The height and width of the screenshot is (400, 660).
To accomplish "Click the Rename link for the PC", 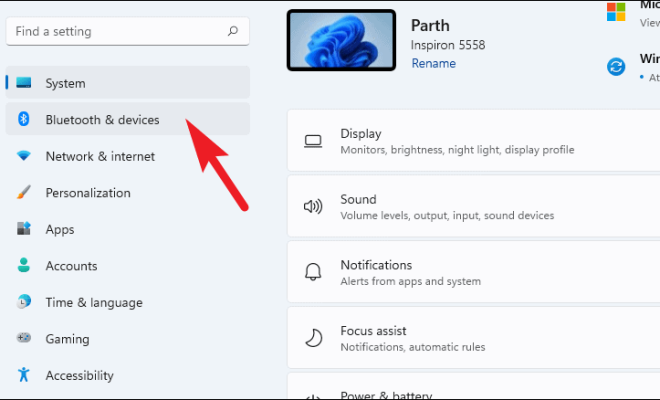I will point(434,63).
